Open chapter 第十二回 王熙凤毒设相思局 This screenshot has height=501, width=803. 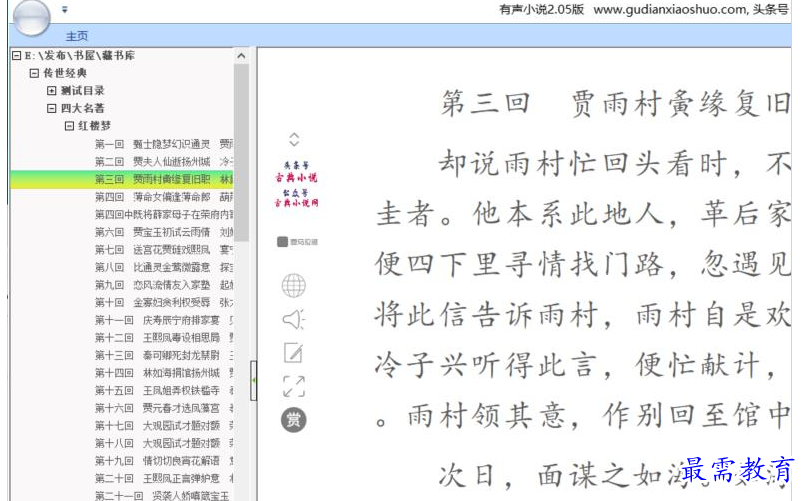164,338
